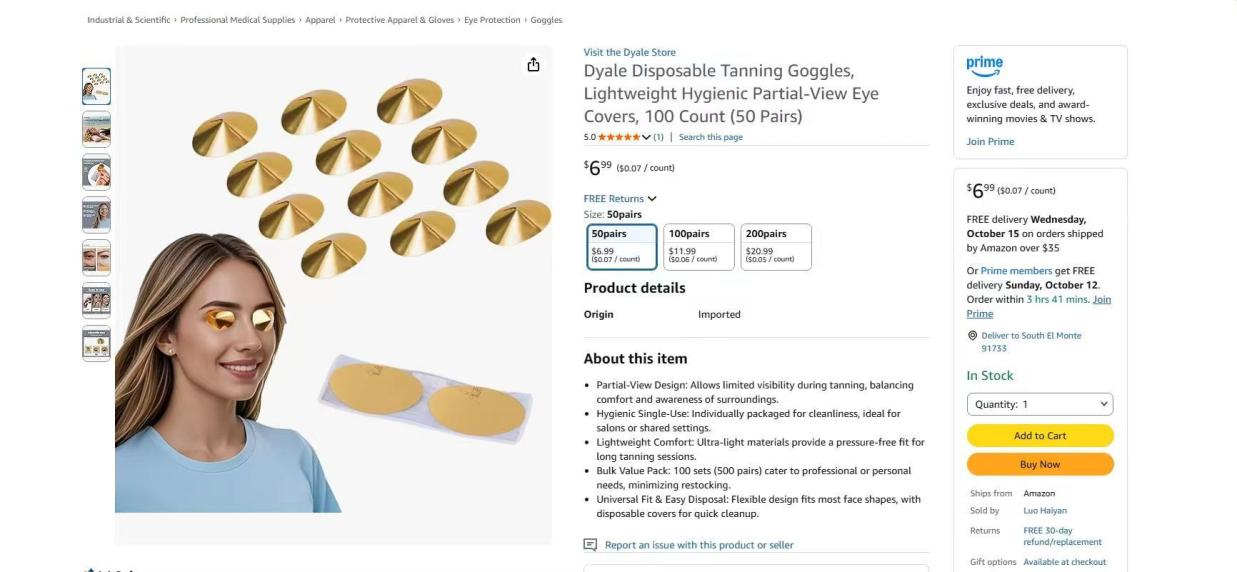Expand the FREE Returns chevron
1237x572 pixels.
(652, 199)
